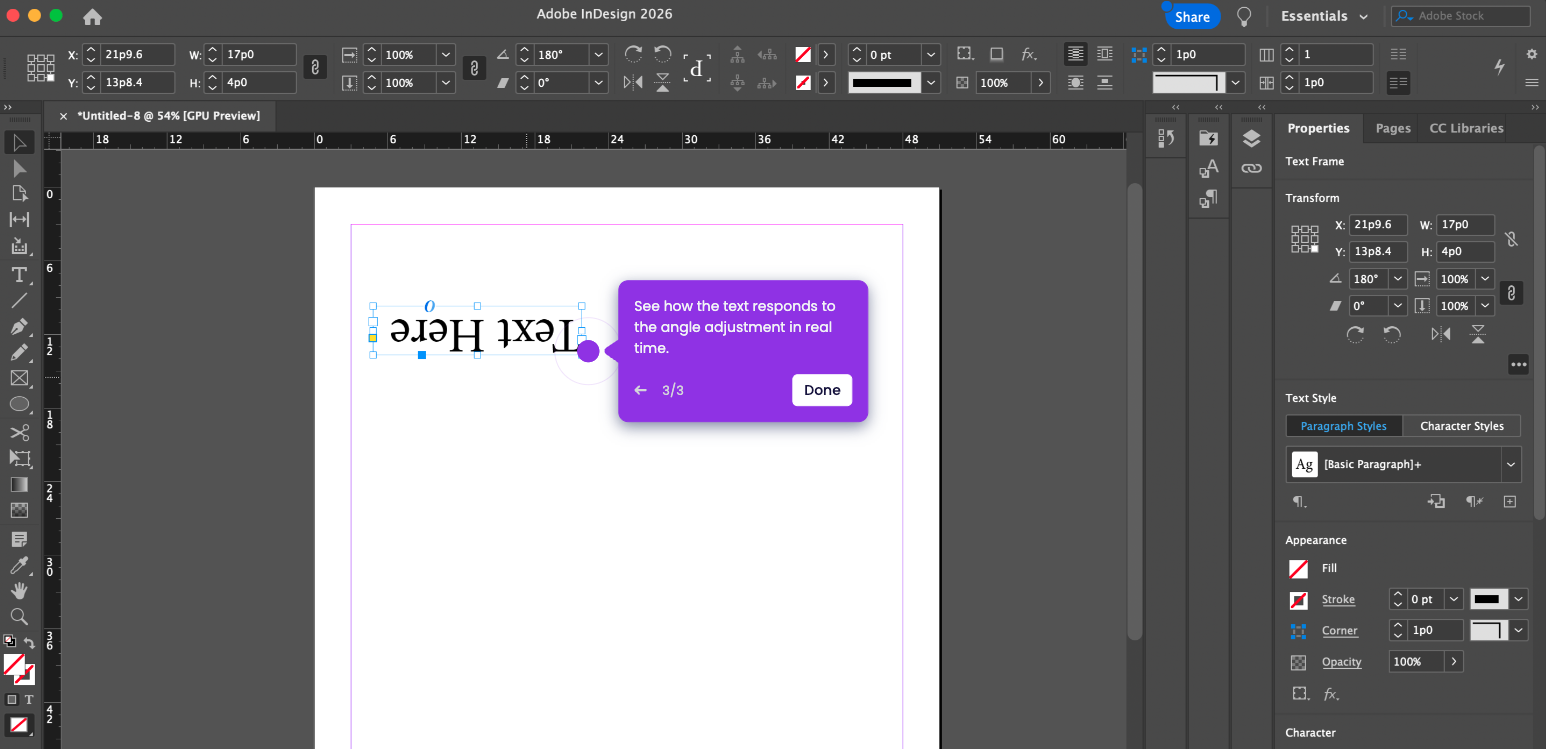Choose the Rectangle Frame tool
Viewport: 1546px width, 749px height.
pos(19,378)
